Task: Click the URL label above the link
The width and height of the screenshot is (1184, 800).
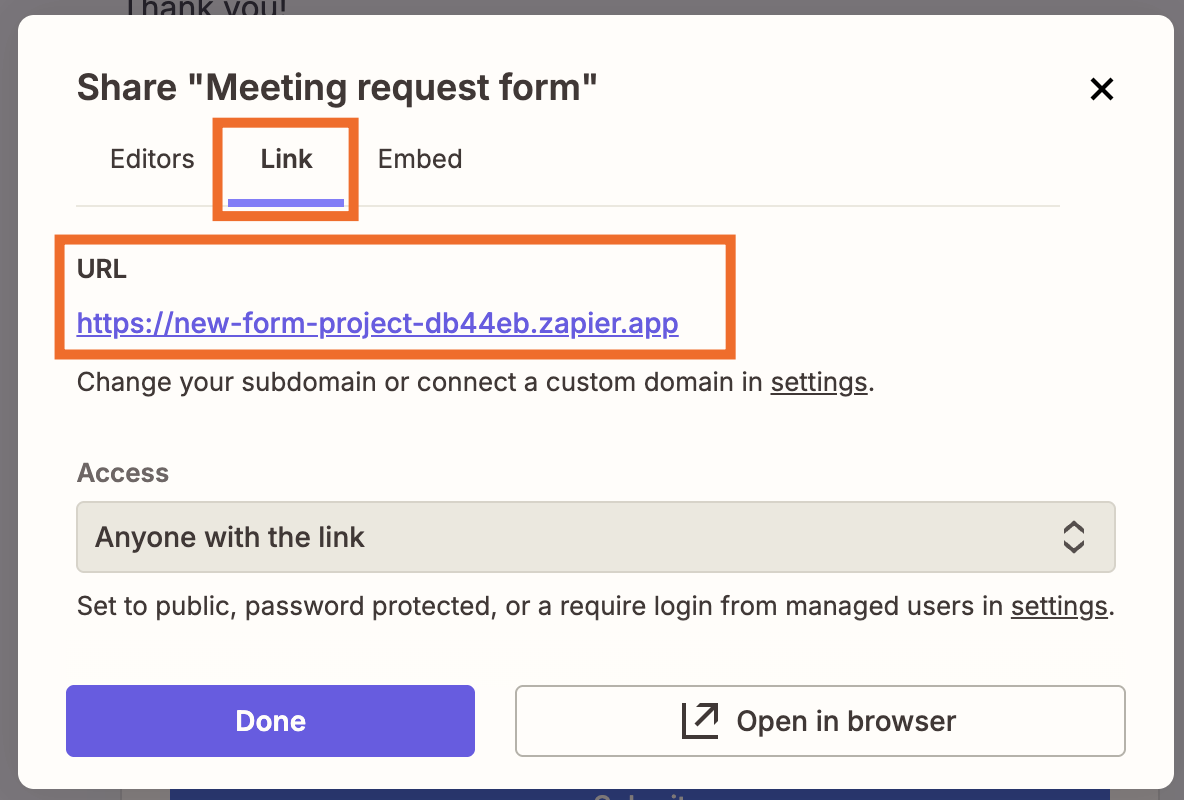Action: pos(101,269)
